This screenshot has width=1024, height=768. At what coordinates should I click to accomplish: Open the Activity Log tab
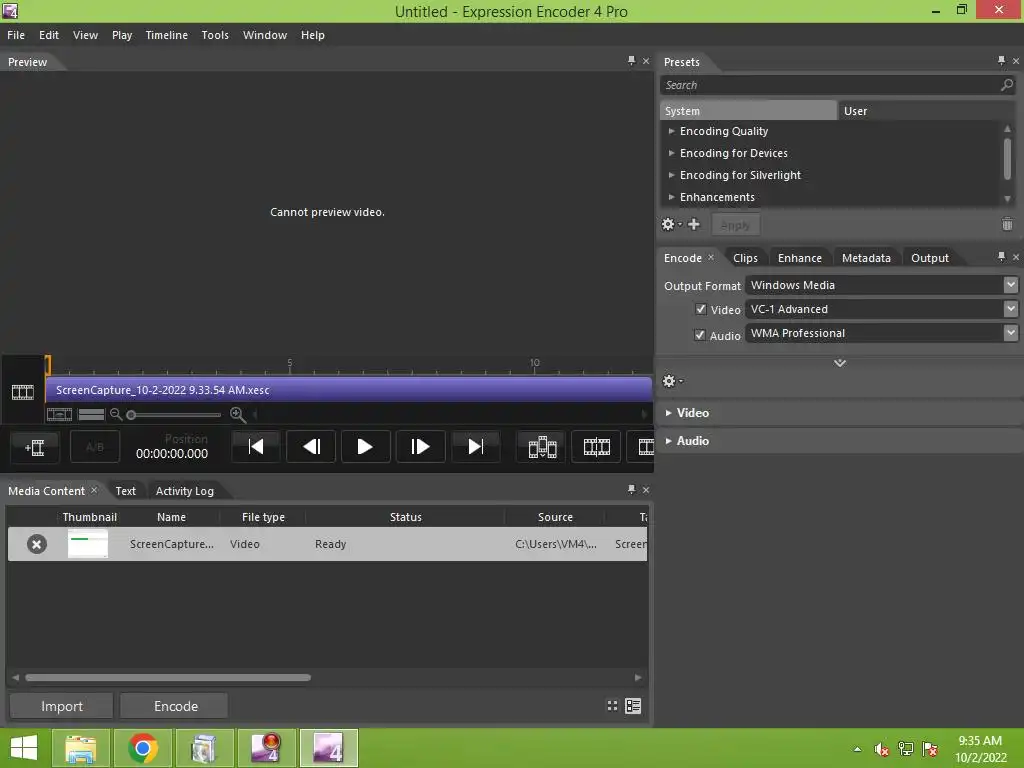click(x=185, y=491)
